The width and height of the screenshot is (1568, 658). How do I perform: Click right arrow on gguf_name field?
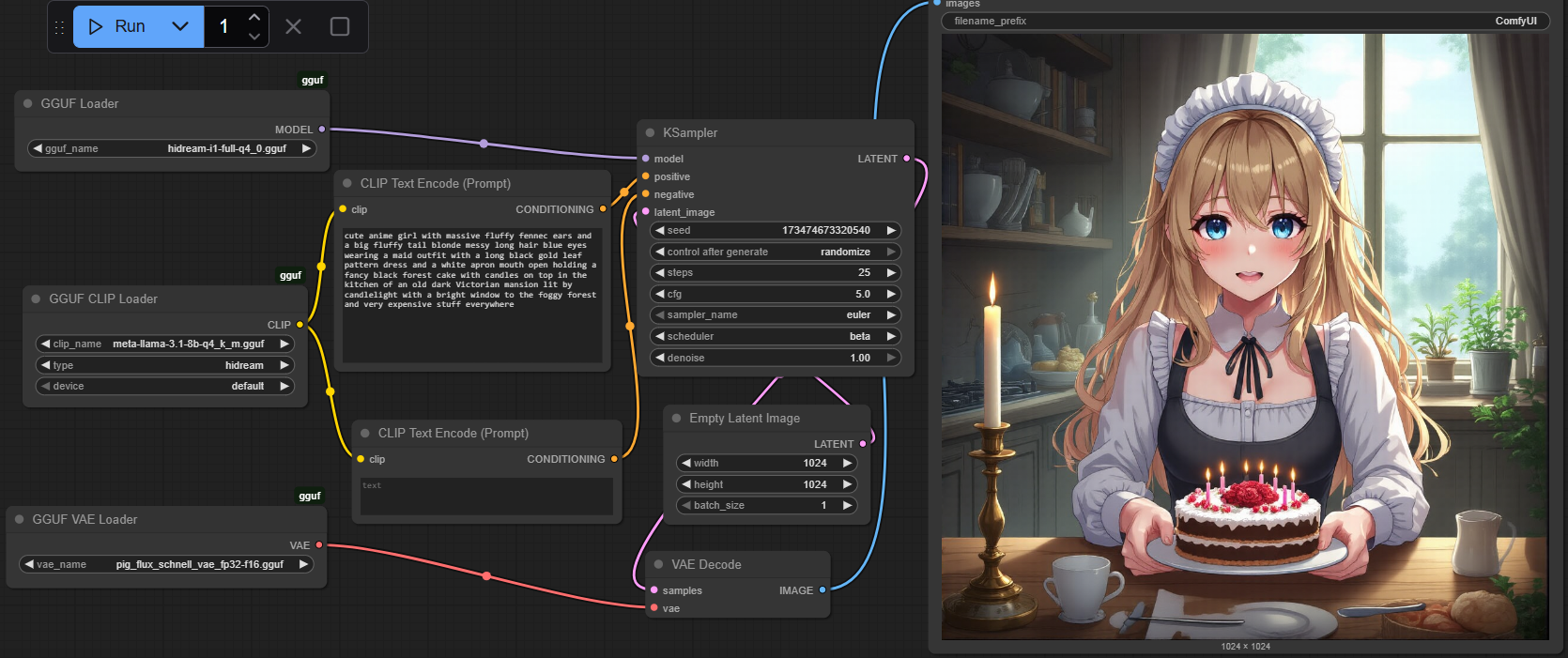coord(306,148)
